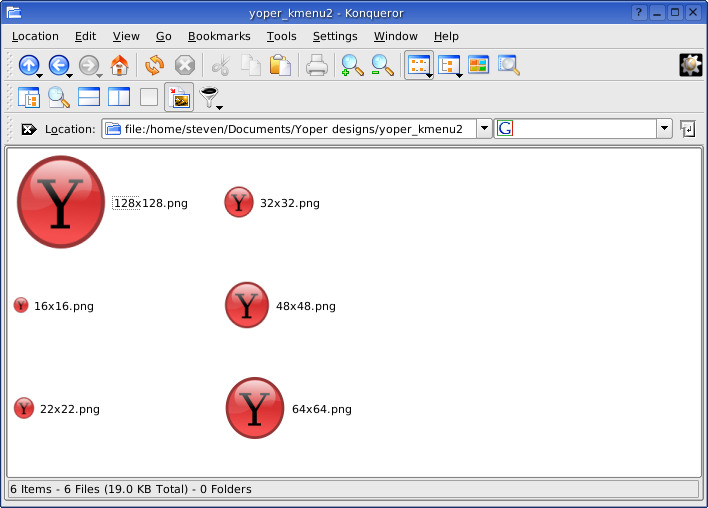
Task: Open the Go menu
Action: point(163,36)
